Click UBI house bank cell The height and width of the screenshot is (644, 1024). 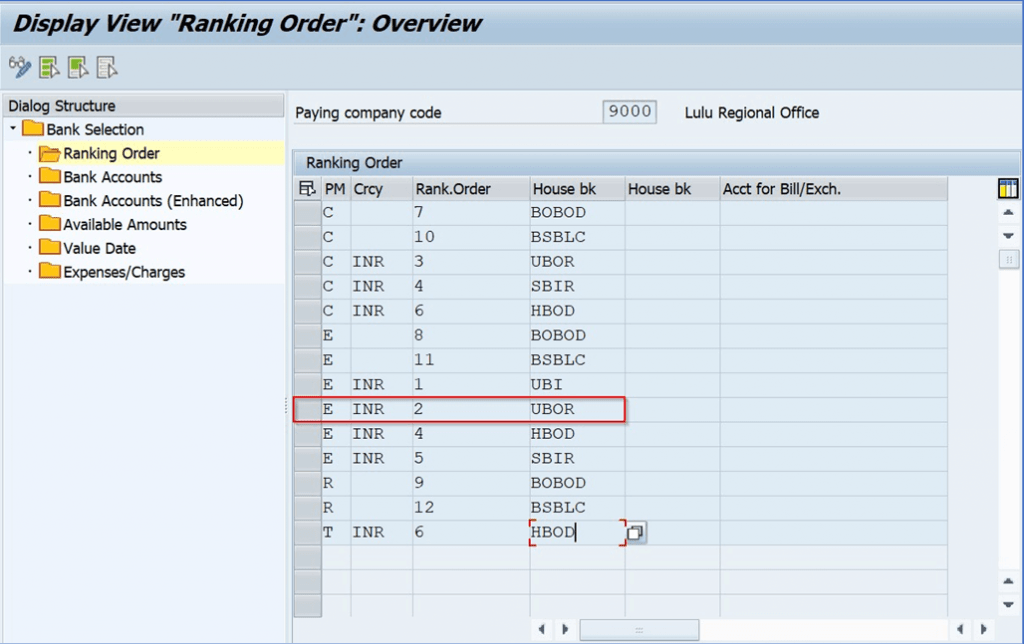[x=577, y=385]
